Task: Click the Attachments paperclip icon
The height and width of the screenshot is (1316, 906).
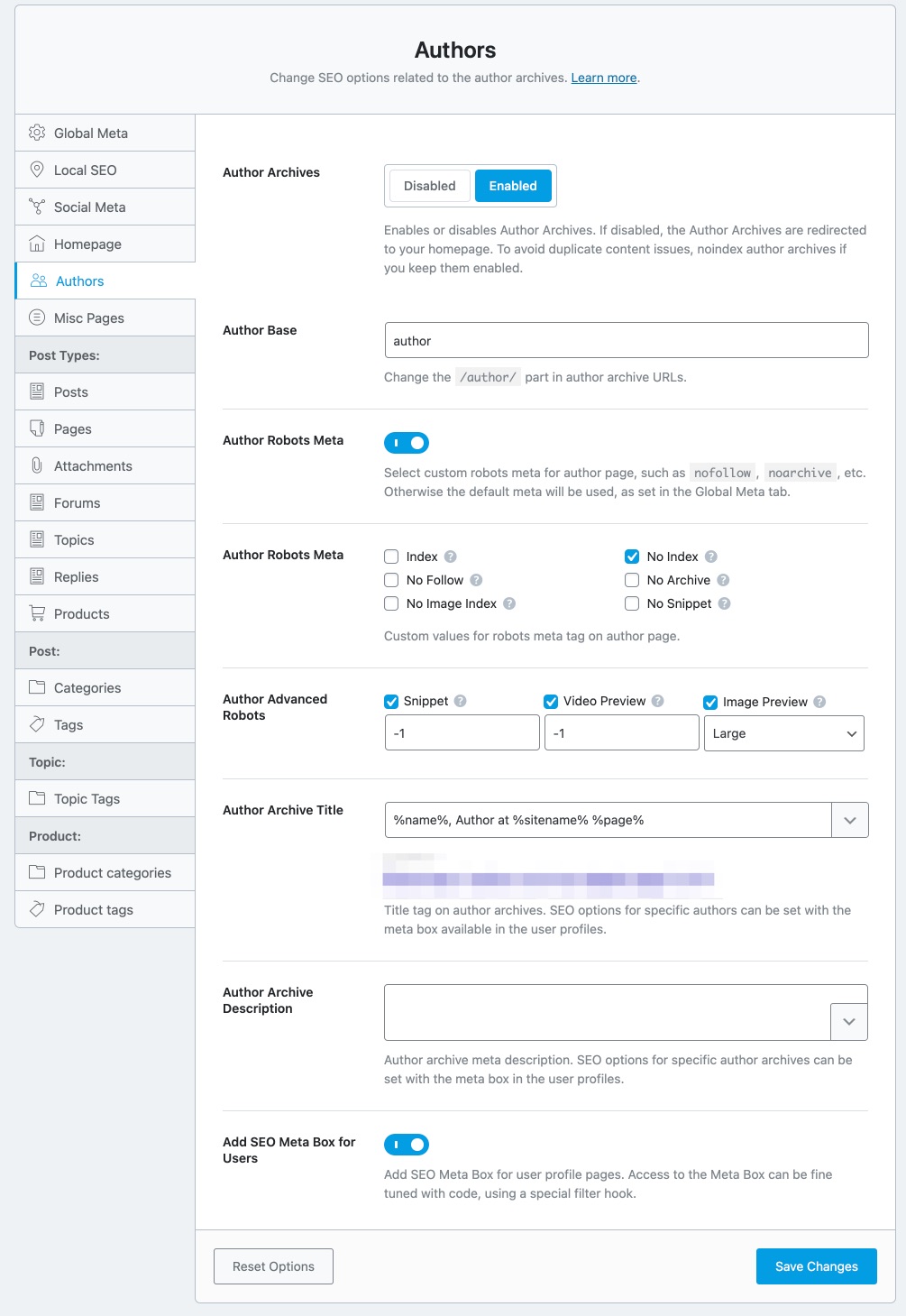Action: coord(37,465)
